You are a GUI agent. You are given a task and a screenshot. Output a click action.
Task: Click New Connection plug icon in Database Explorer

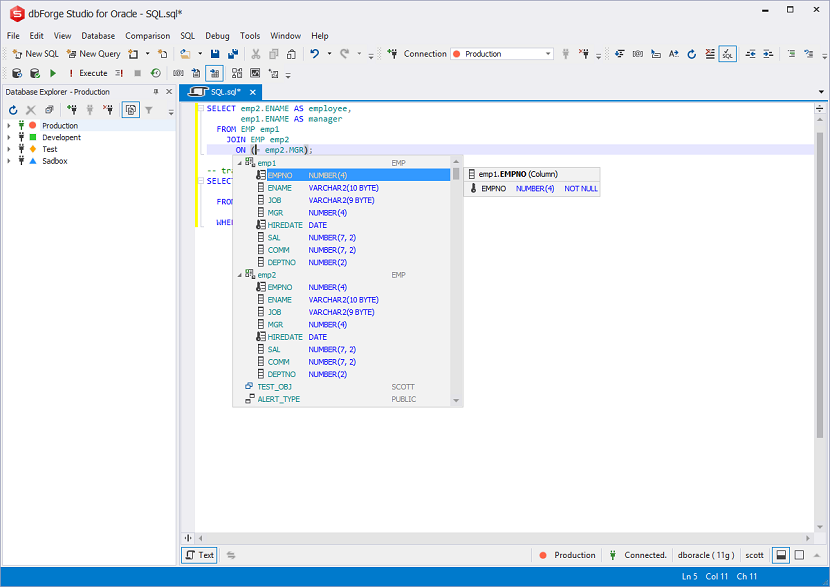click(x=72, y=110)
